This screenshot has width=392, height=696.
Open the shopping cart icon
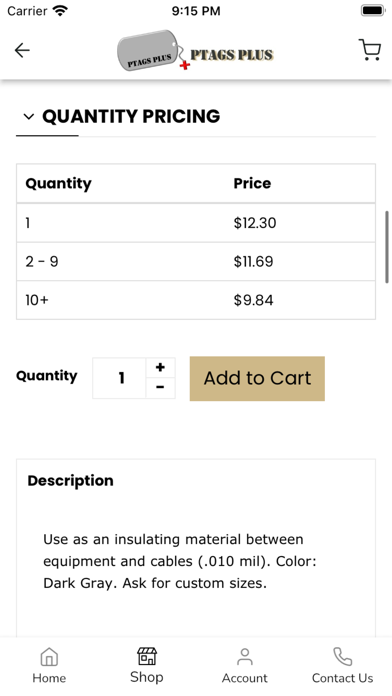tap(369, 50)
